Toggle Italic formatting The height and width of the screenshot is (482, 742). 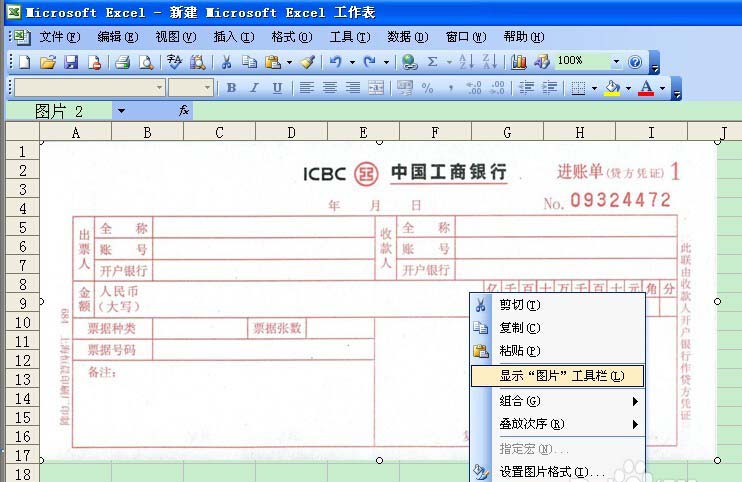click(x=253, y=88)
